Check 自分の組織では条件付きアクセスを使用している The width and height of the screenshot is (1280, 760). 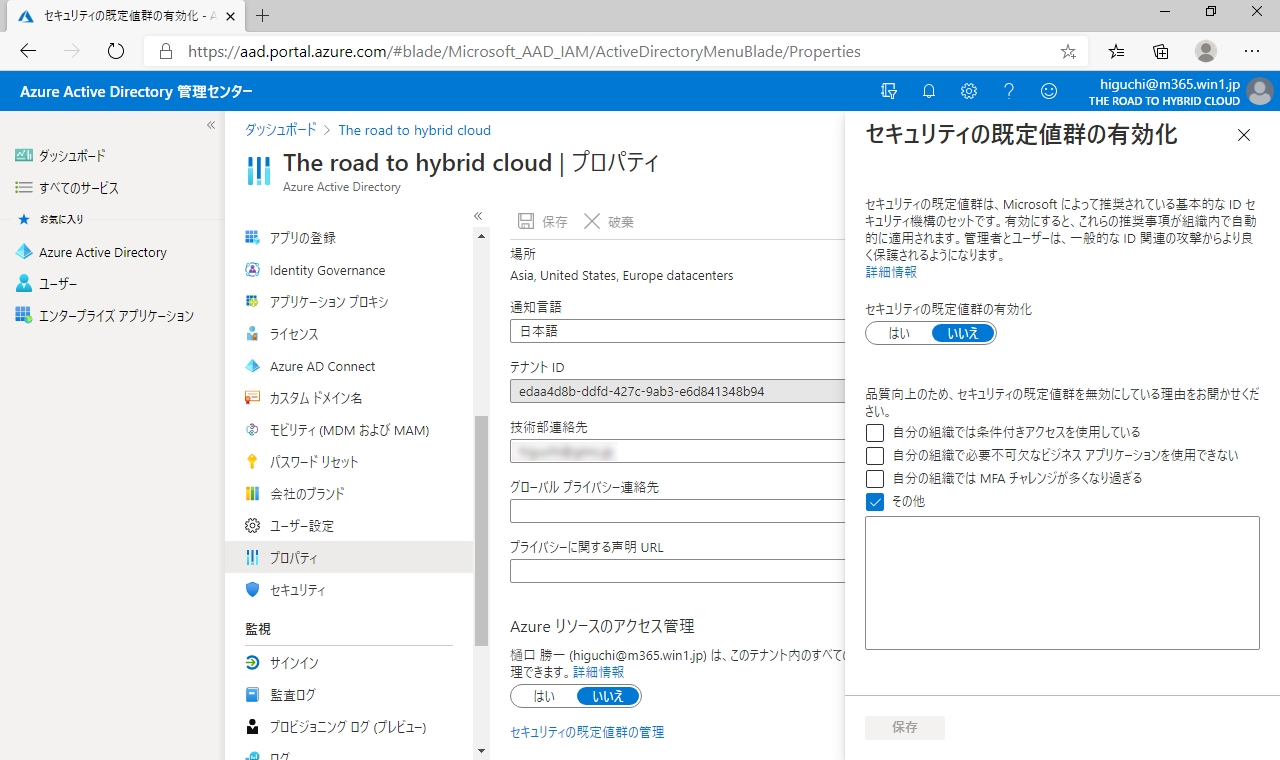click(875, 433)
